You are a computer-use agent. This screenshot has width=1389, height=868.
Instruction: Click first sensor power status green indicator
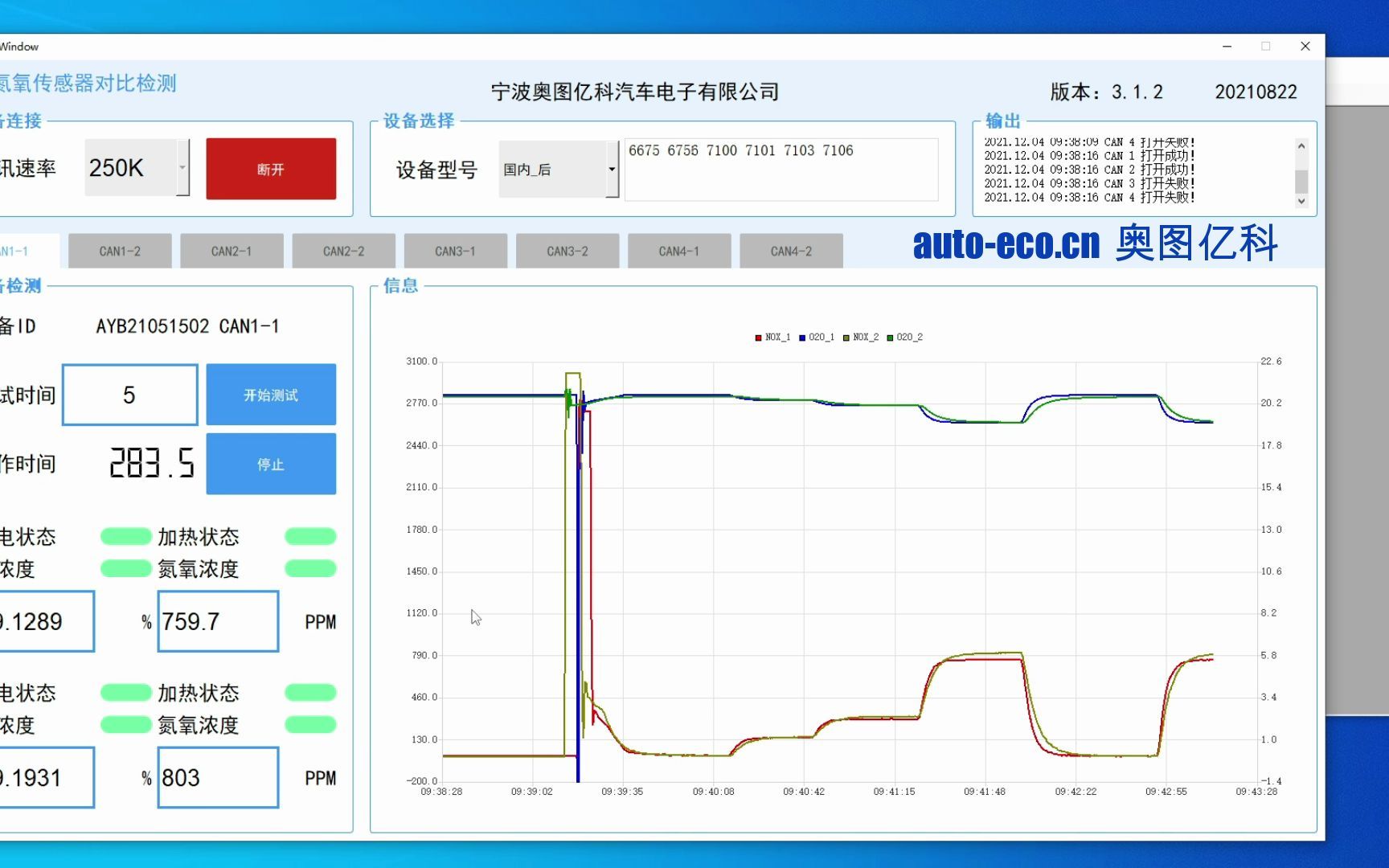pyautogui.click(x=126, y=536)
